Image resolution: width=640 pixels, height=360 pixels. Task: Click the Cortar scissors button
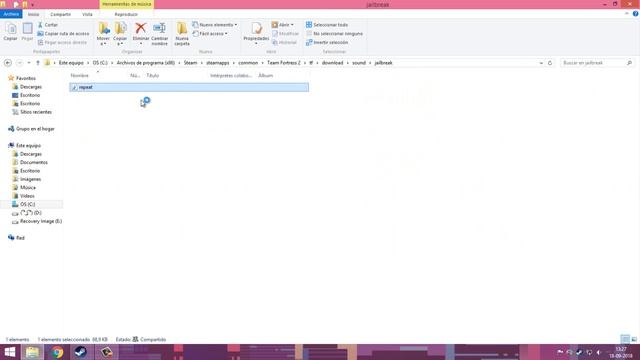click(48, 25)
